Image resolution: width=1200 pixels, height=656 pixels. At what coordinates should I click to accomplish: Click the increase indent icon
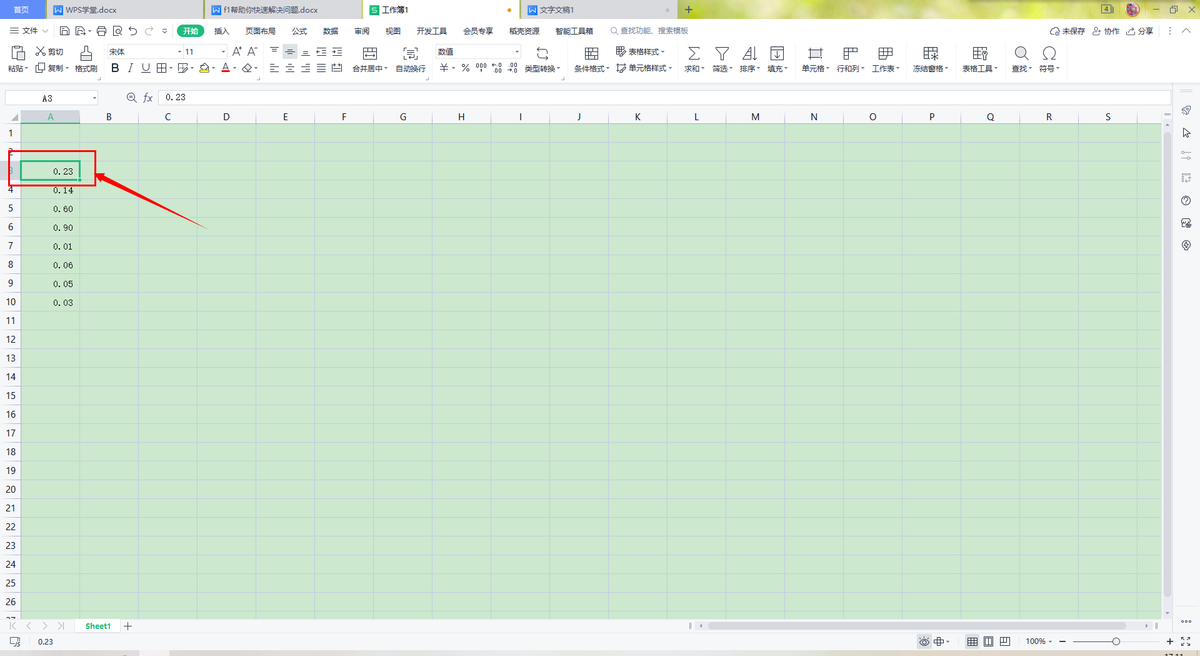[338, 51]
